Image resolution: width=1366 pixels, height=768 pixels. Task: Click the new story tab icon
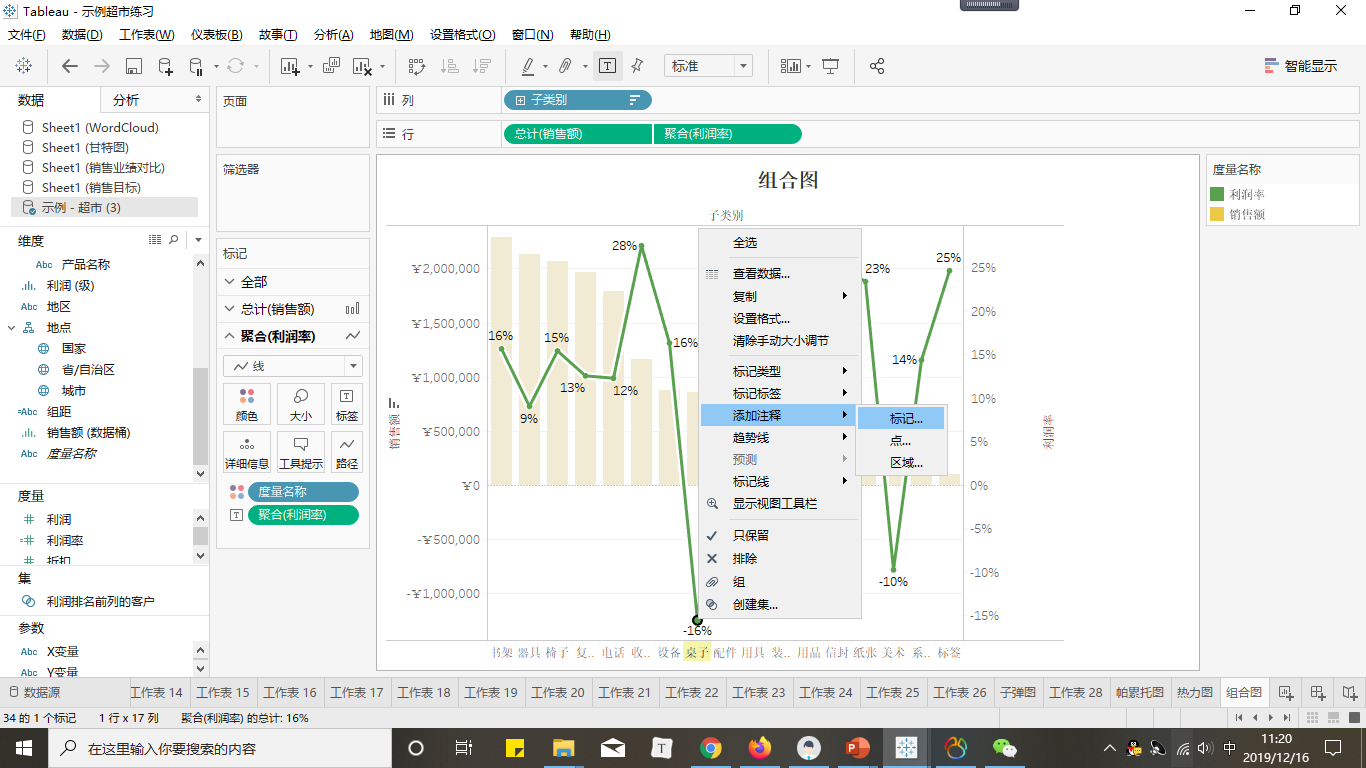click(1350, 692)
